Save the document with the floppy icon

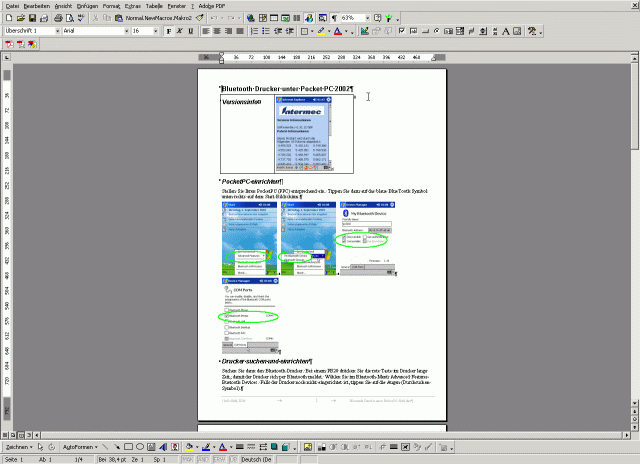(x=32, y=18)
